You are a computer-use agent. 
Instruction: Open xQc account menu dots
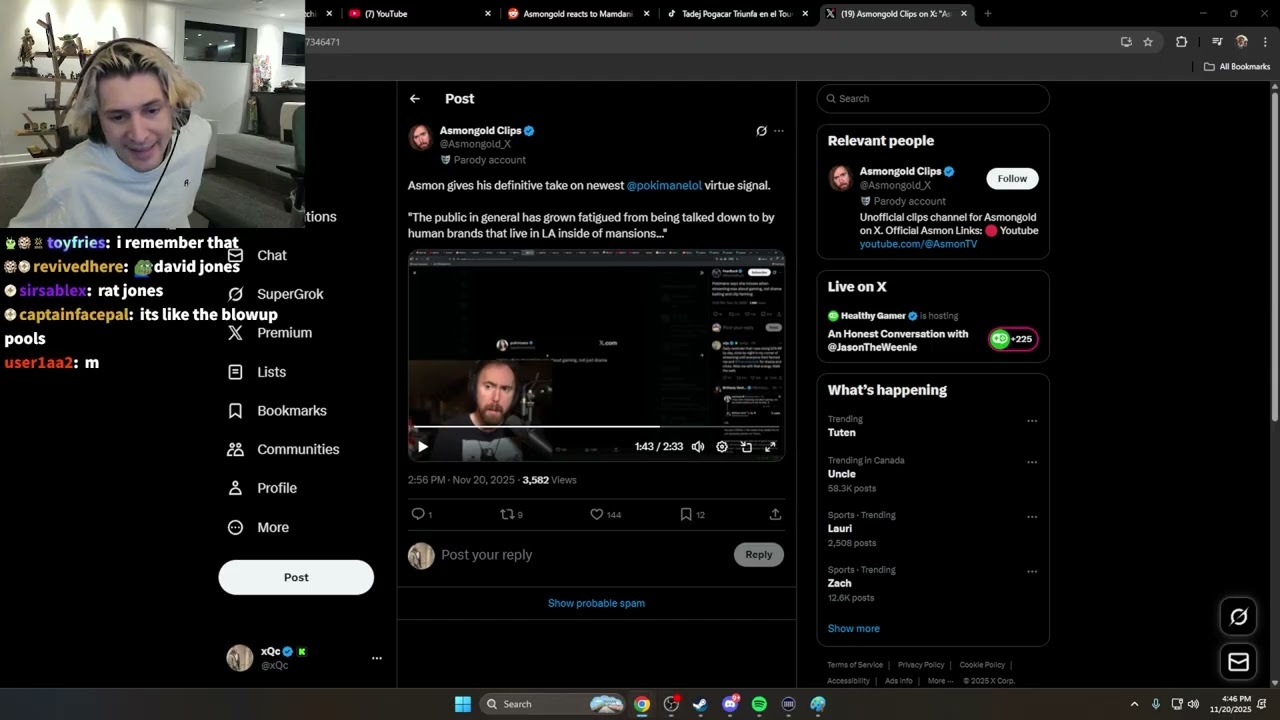click(x=377, y=658)
